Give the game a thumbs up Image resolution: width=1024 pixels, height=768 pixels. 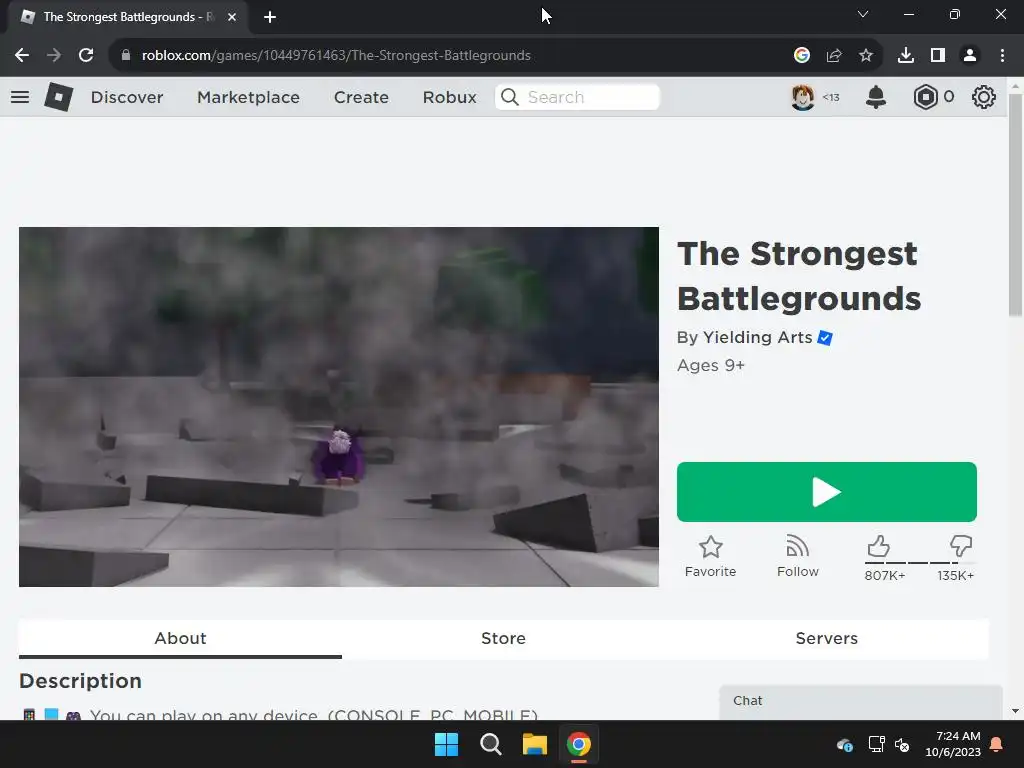click(x=878, y=546)
